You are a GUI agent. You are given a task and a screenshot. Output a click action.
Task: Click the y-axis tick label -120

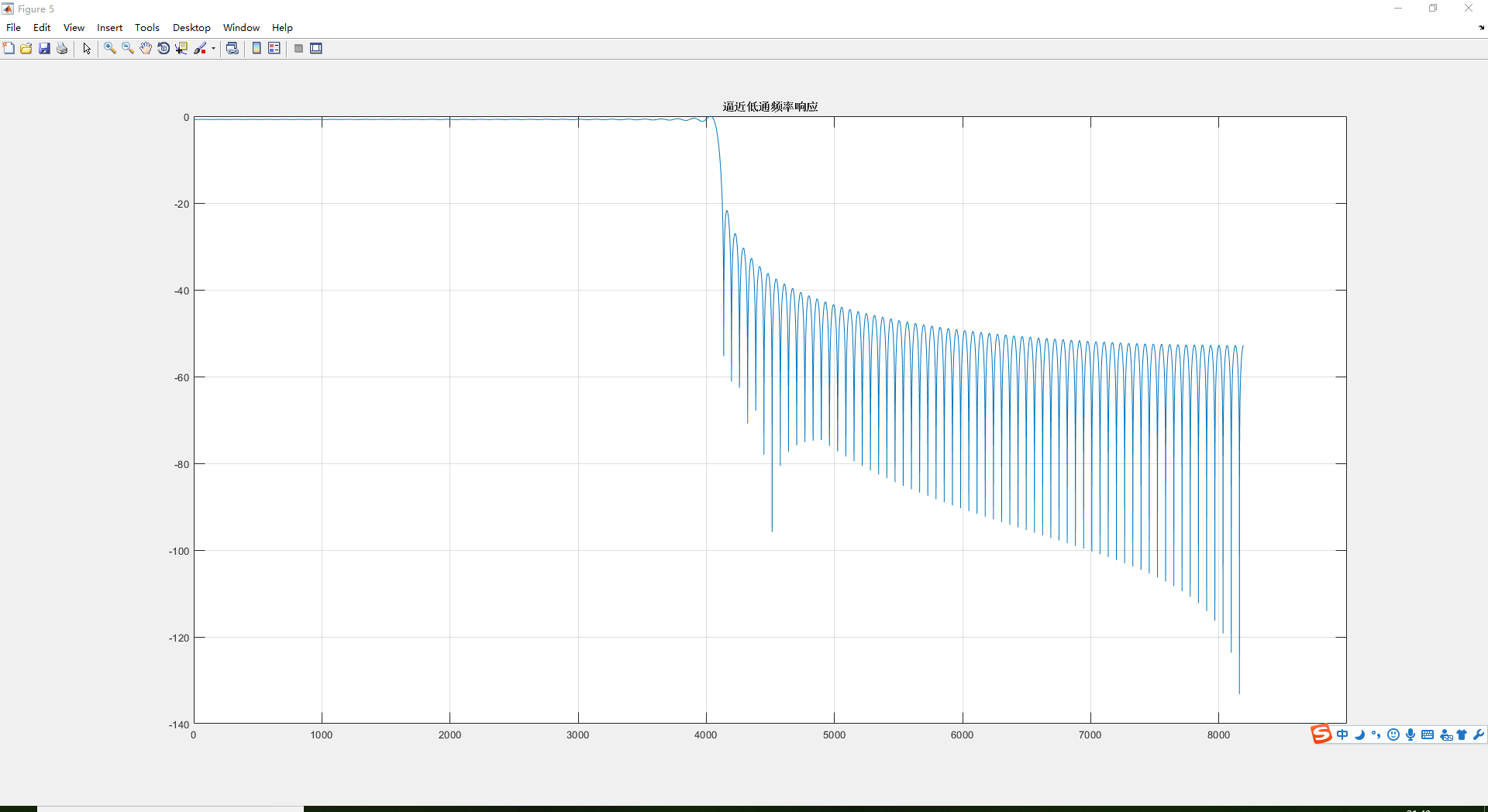179,638
